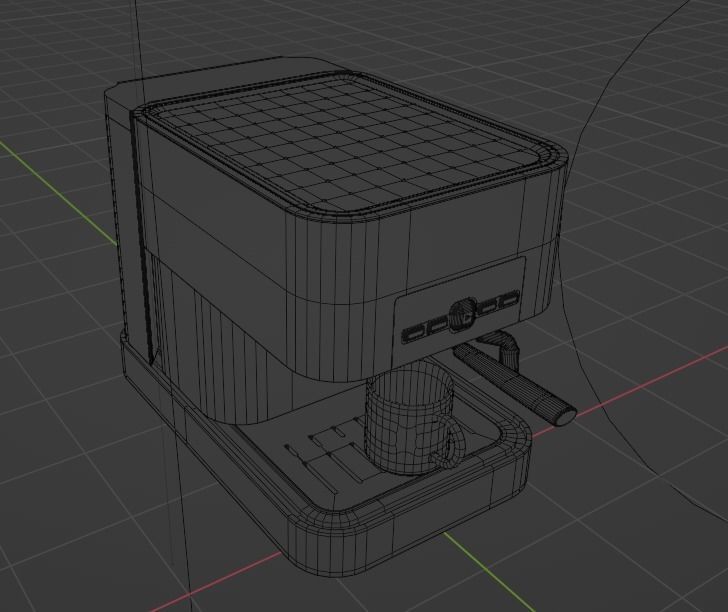
Task: Click the rightmost button on control panel
Action: tap(509, 300)
